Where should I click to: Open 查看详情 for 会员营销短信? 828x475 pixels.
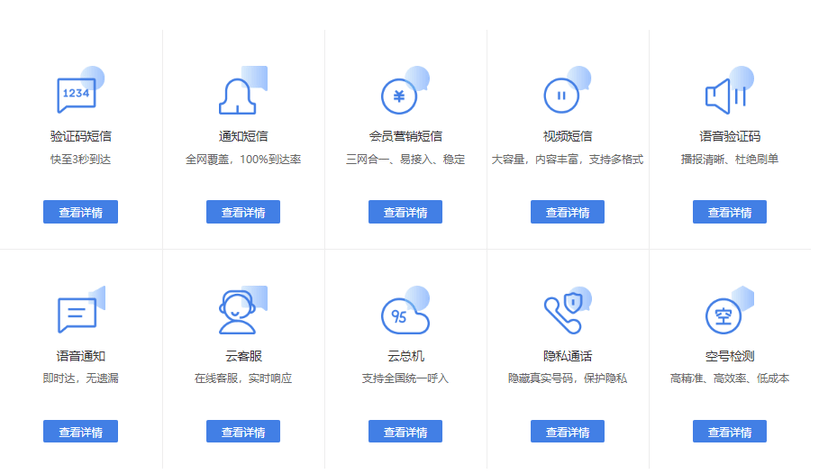click(x=405, y=212)
